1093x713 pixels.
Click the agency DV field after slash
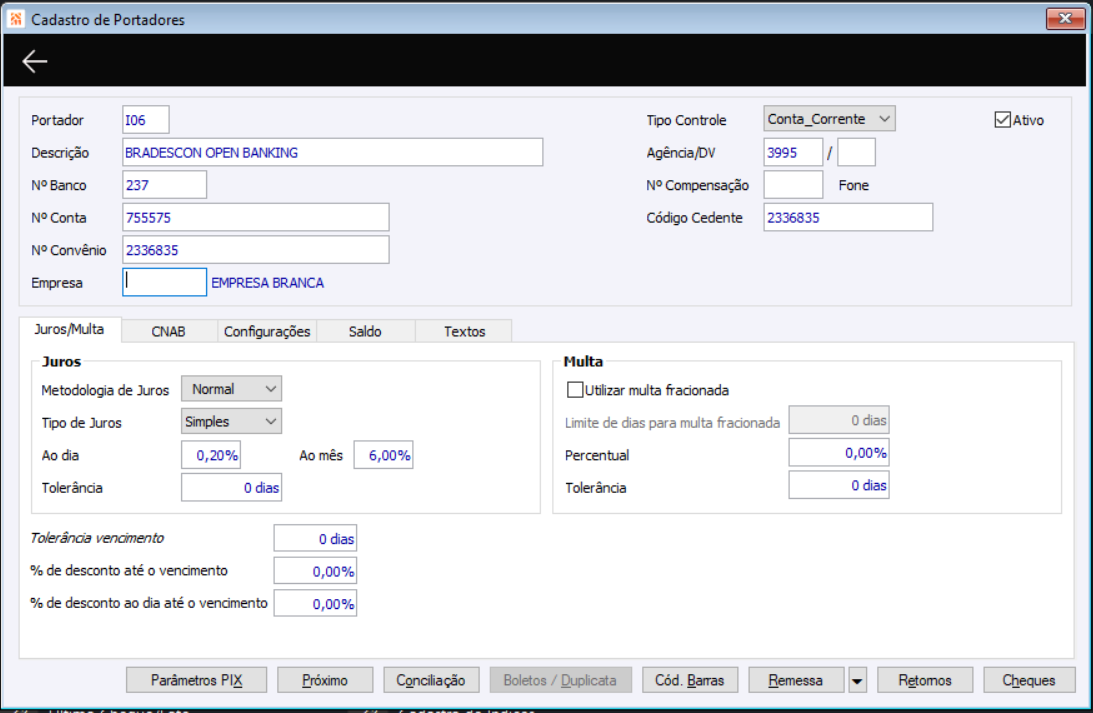pyautogui.click(x=857, y=152)
